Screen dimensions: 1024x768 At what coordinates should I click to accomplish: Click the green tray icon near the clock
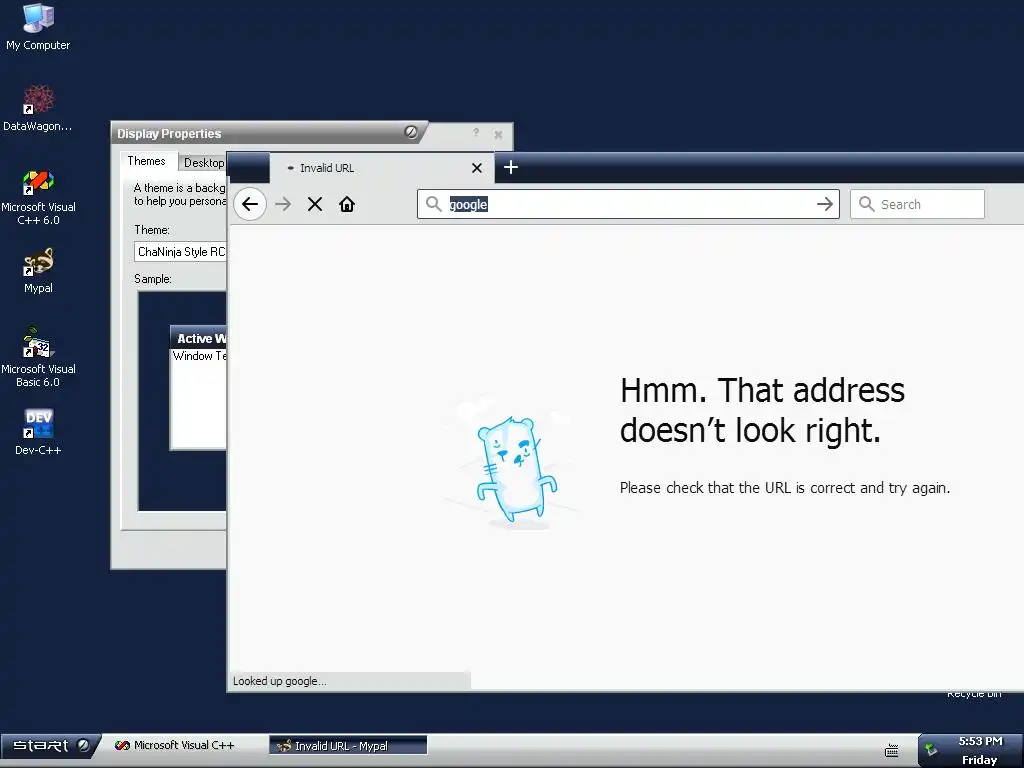931,749
